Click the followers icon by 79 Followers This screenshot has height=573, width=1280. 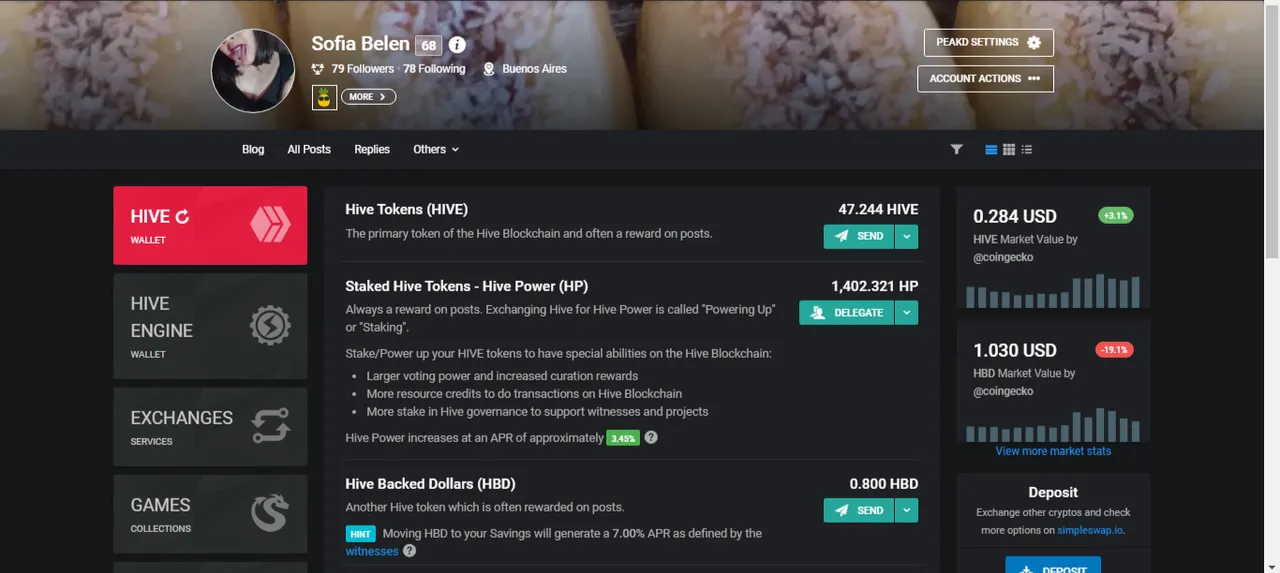[318, 69]
